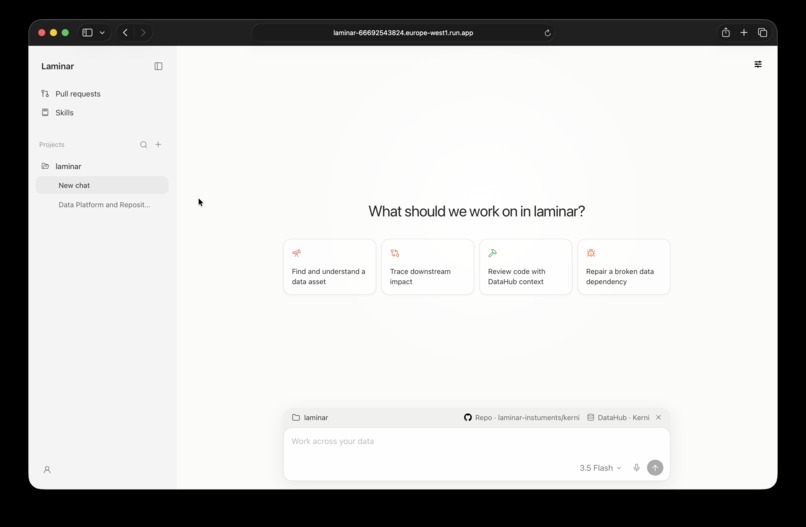Choose Review code with DataHub context card

526,267
